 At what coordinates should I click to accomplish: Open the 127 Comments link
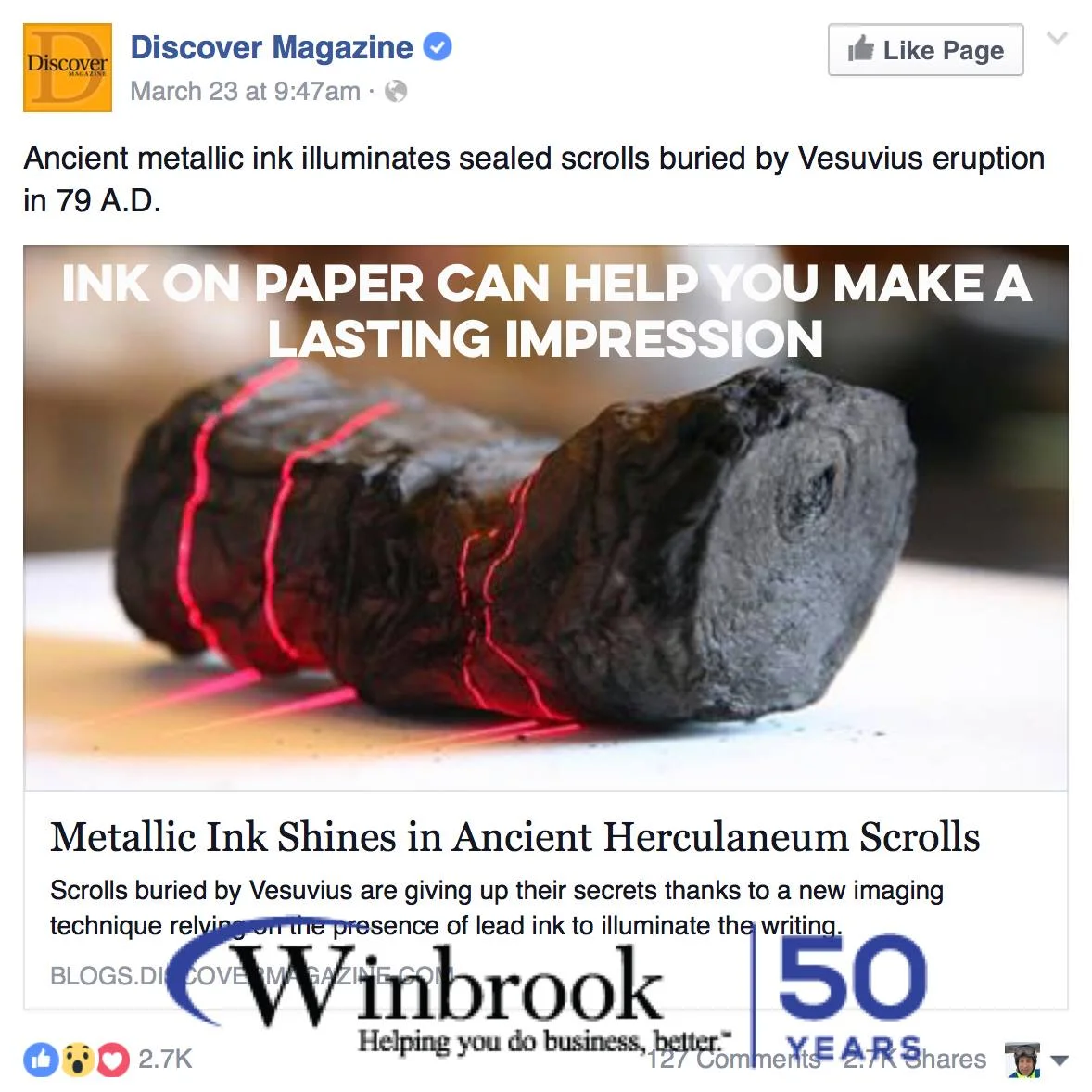tap(734, 1060)
